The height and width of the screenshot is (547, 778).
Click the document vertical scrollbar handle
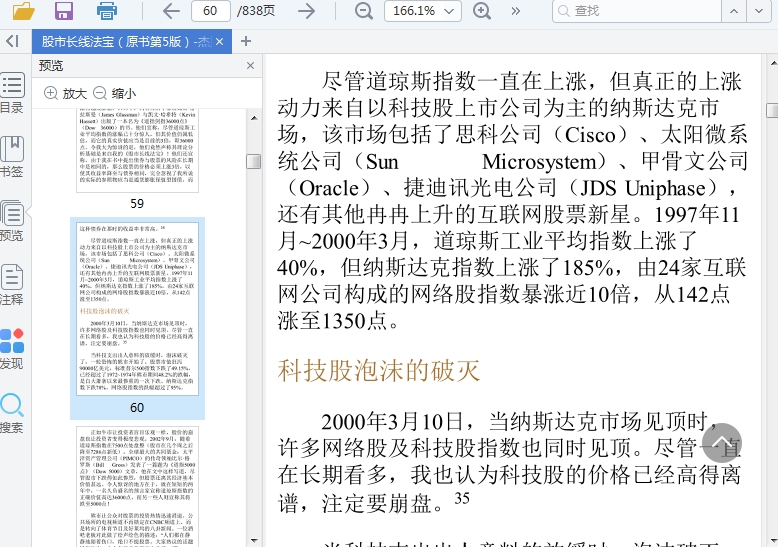click(x=773, y=110)
